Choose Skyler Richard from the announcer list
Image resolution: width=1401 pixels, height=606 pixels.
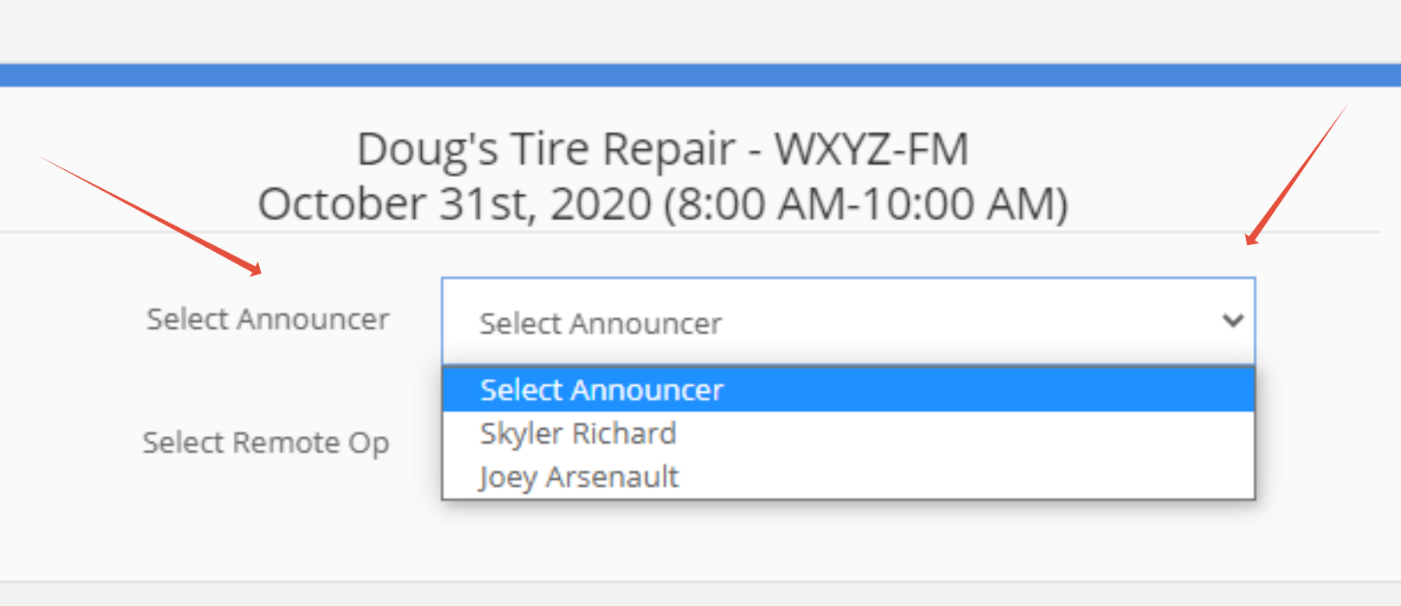click(578, 434)
